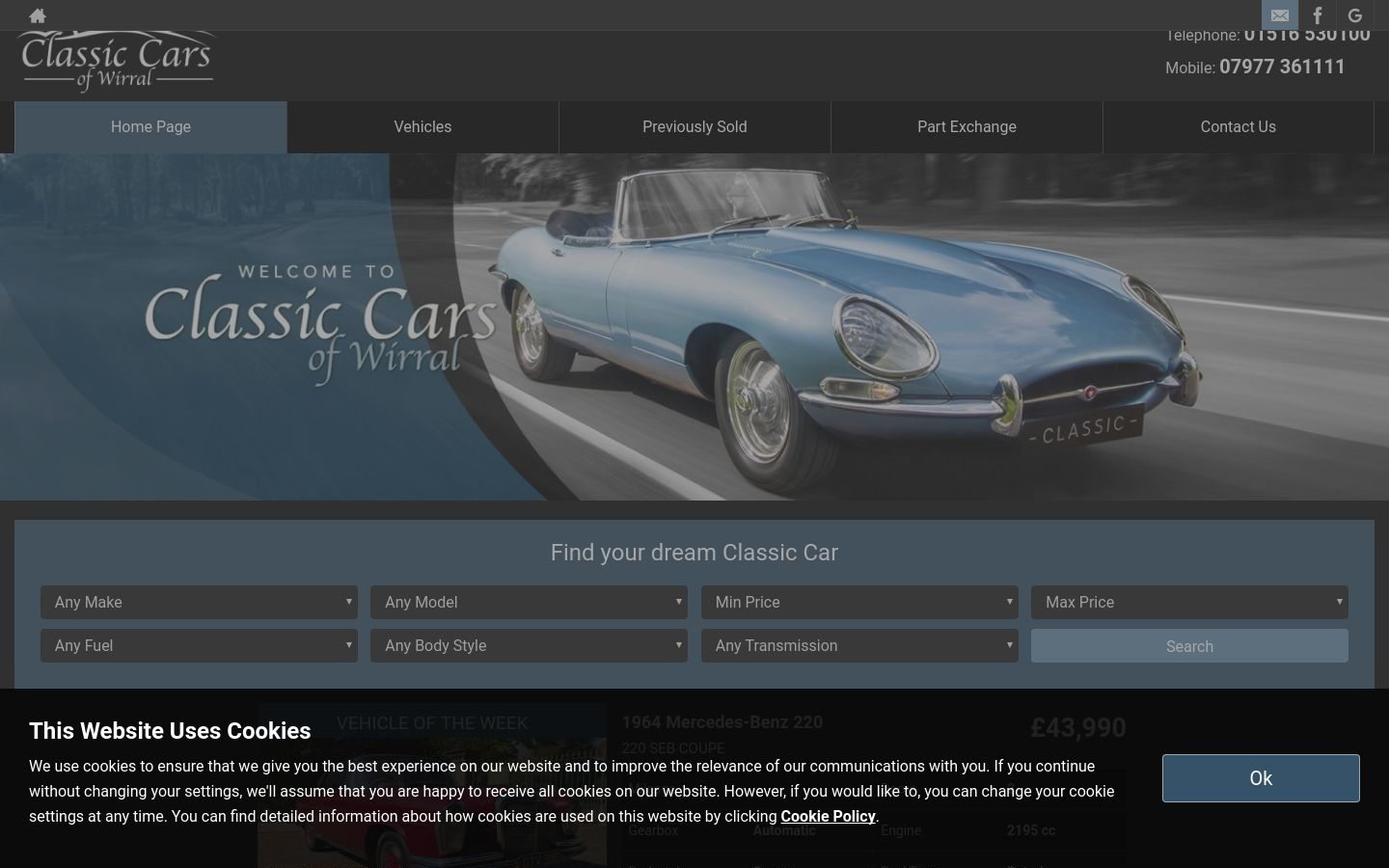Expand the Min Price dropdown
The image size is (1389, 868).
point(859,602)
